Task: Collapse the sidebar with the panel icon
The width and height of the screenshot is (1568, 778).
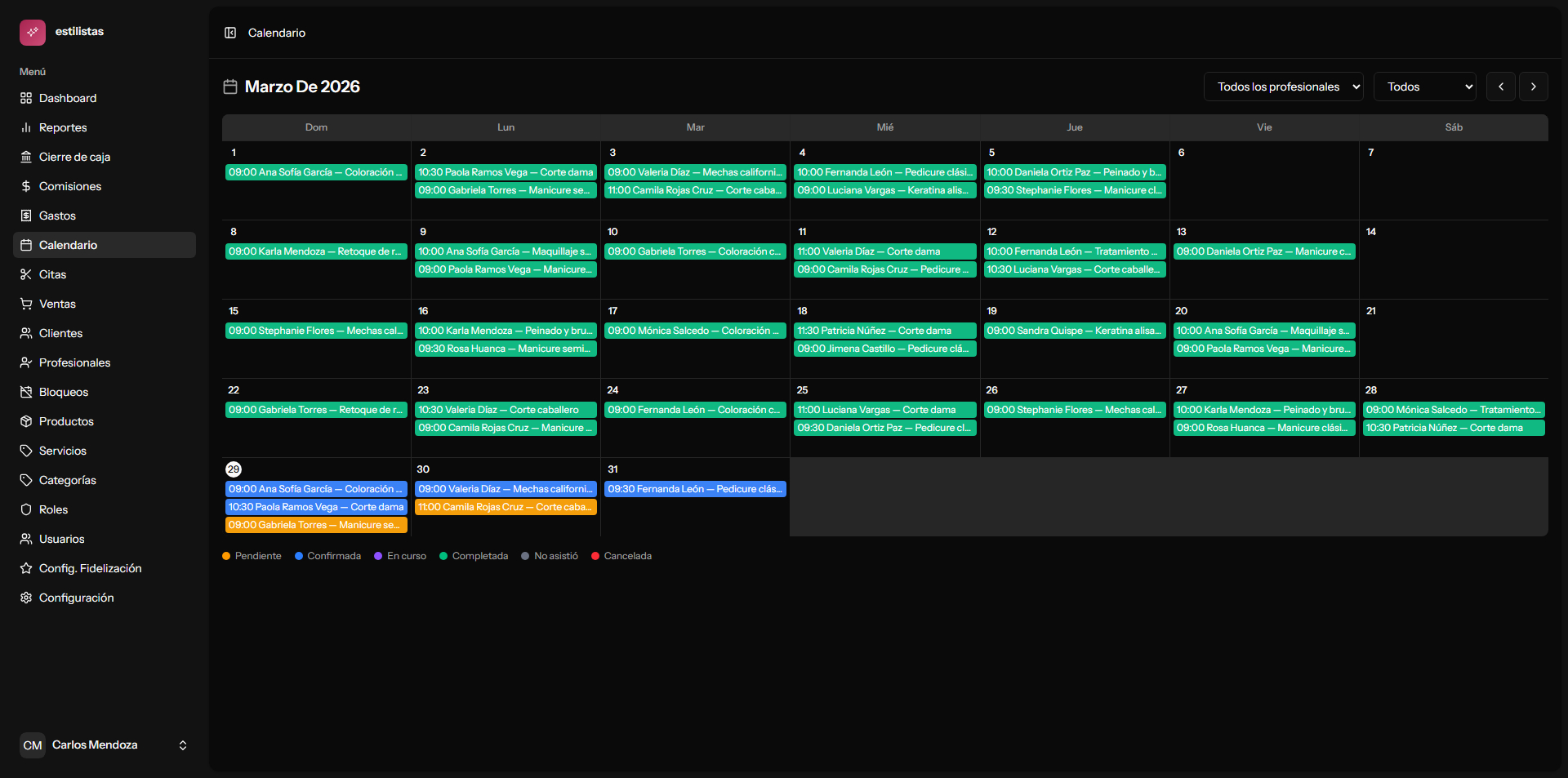Action: click(231, 33)
